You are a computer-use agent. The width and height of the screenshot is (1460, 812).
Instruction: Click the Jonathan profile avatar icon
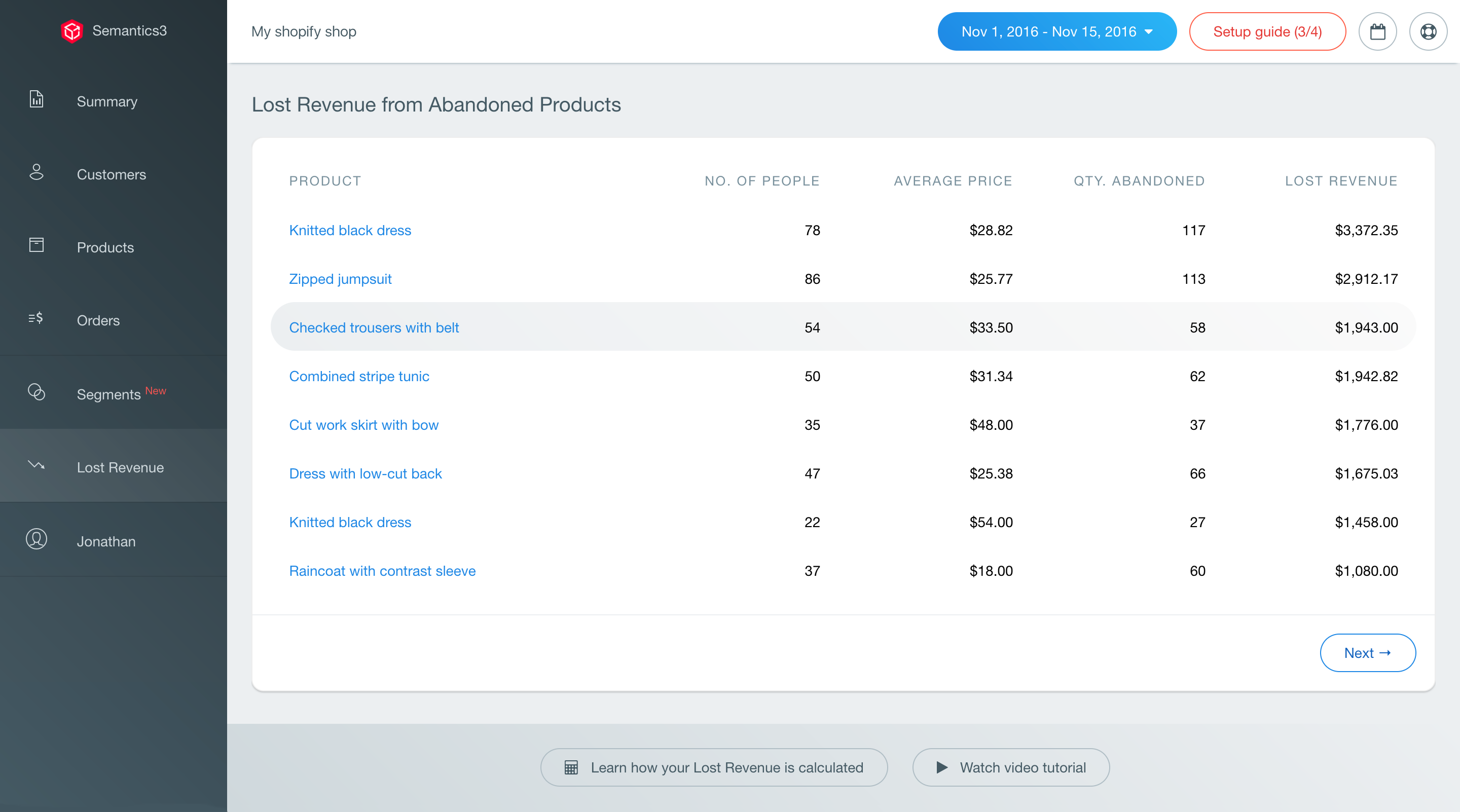click(36, 539)
